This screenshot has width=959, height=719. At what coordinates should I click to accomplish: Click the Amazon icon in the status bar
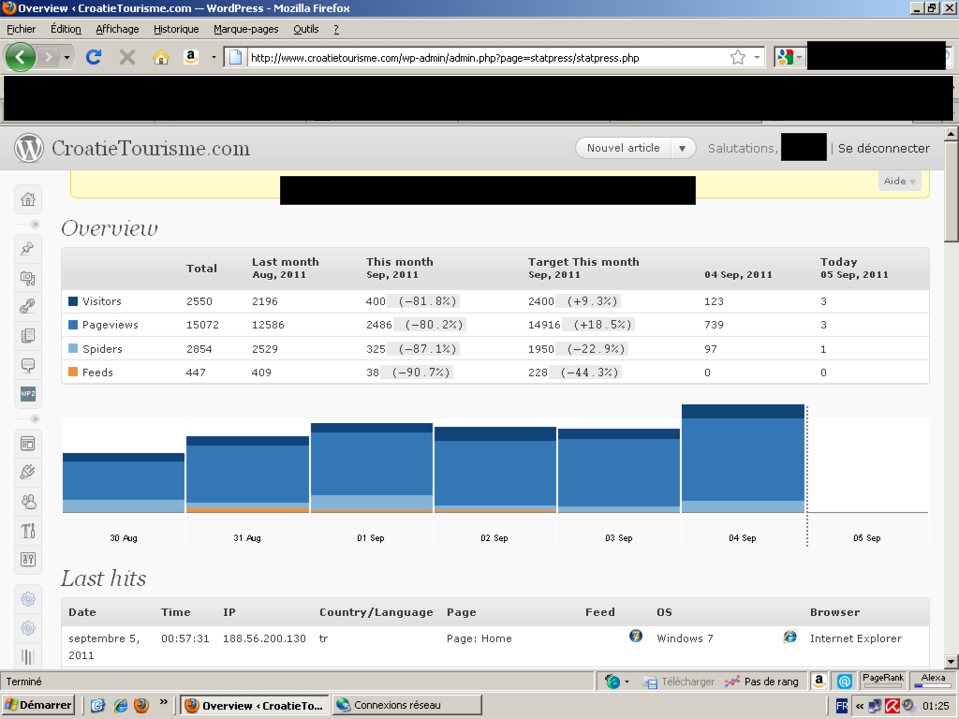tap(819, 680)
